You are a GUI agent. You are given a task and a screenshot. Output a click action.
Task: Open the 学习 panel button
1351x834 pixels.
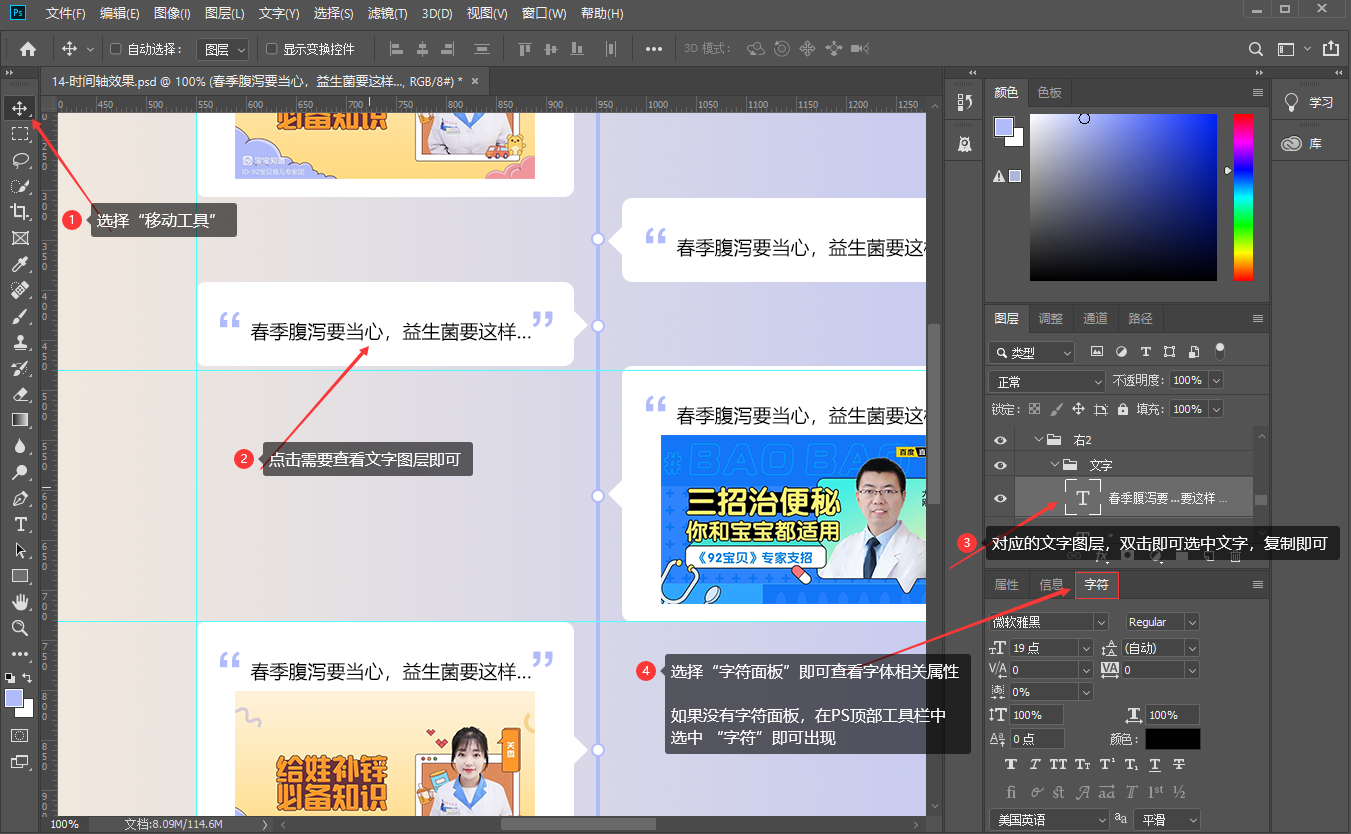(1310, 102)
